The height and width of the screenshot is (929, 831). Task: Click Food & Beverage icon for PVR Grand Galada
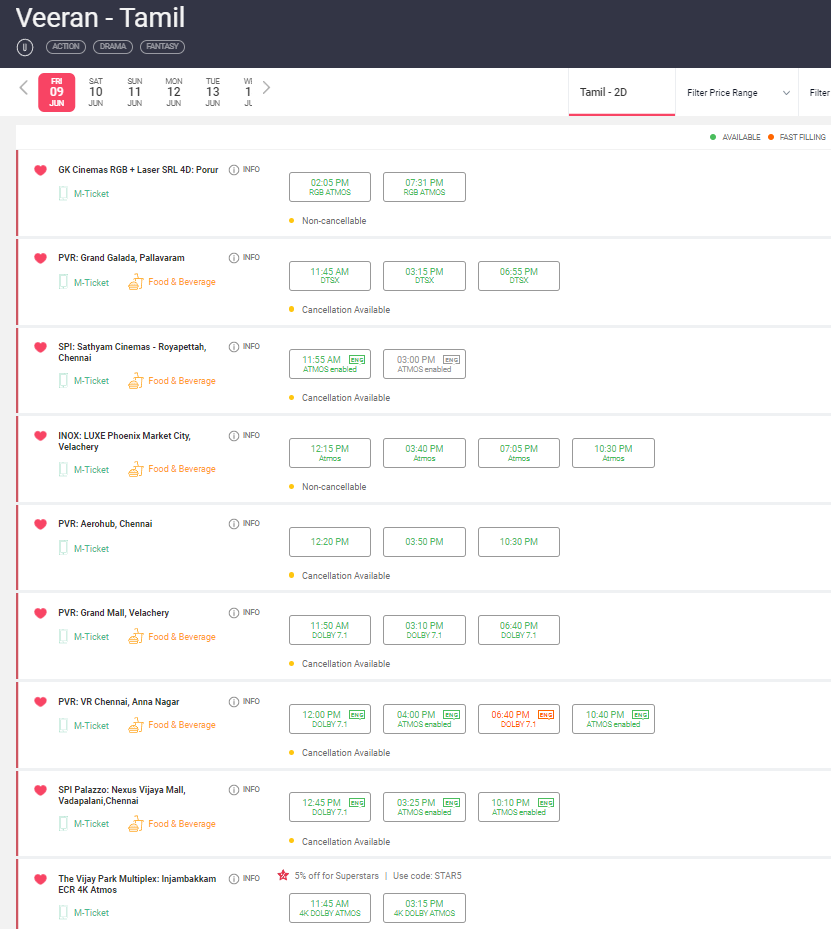(x=136, y=282)
